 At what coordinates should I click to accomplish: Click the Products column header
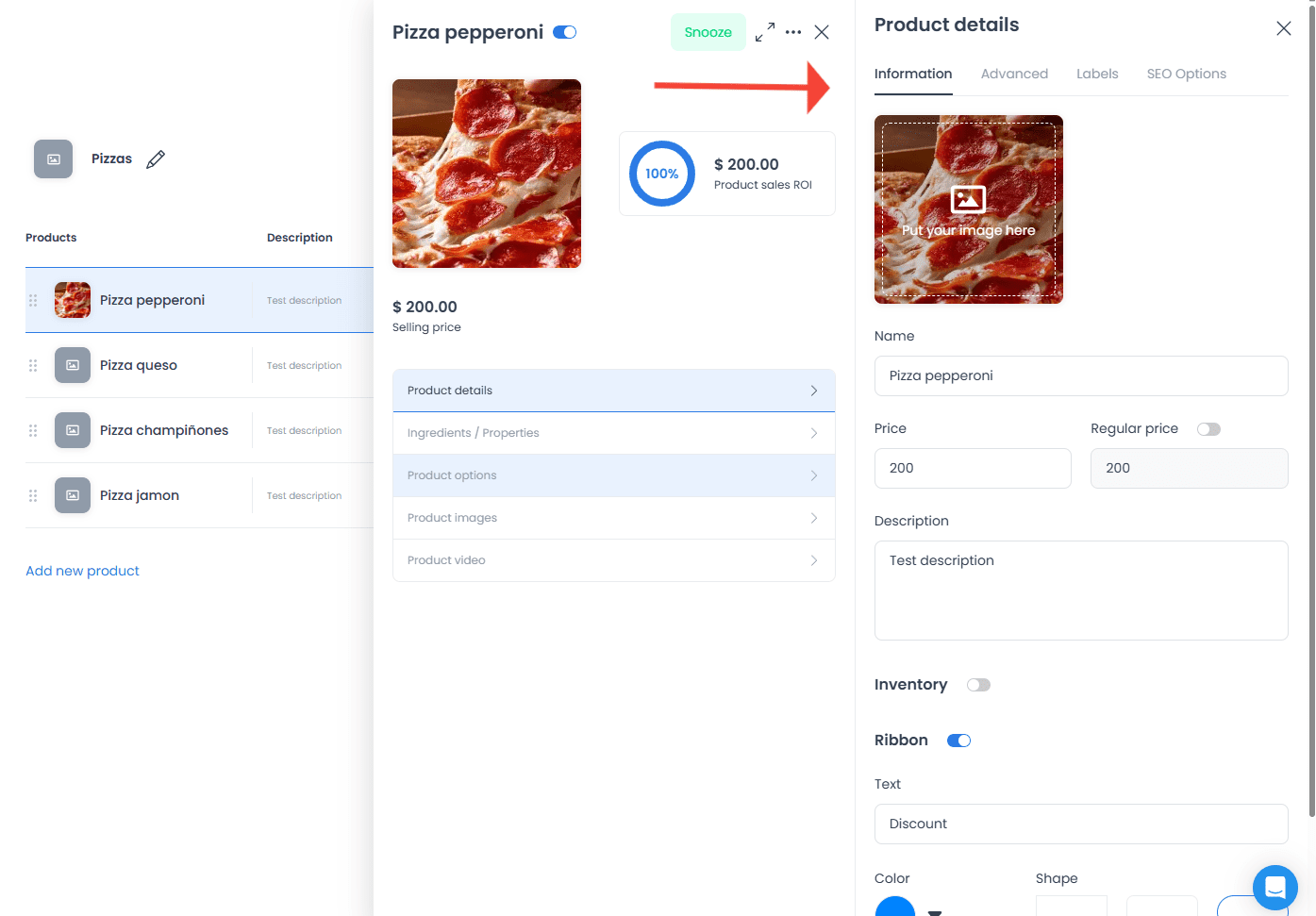(51, 238)
